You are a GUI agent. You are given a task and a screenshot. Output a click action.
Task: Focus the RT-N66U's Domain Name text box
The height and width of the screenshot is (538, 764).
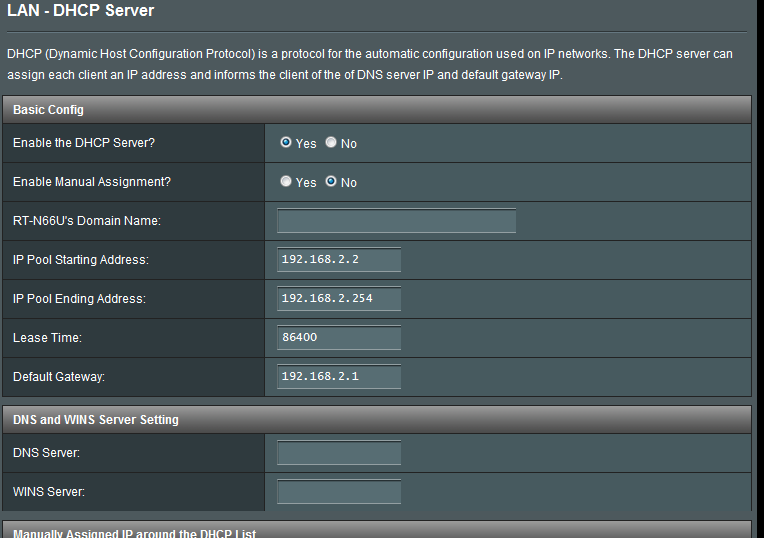click(396, 221)
